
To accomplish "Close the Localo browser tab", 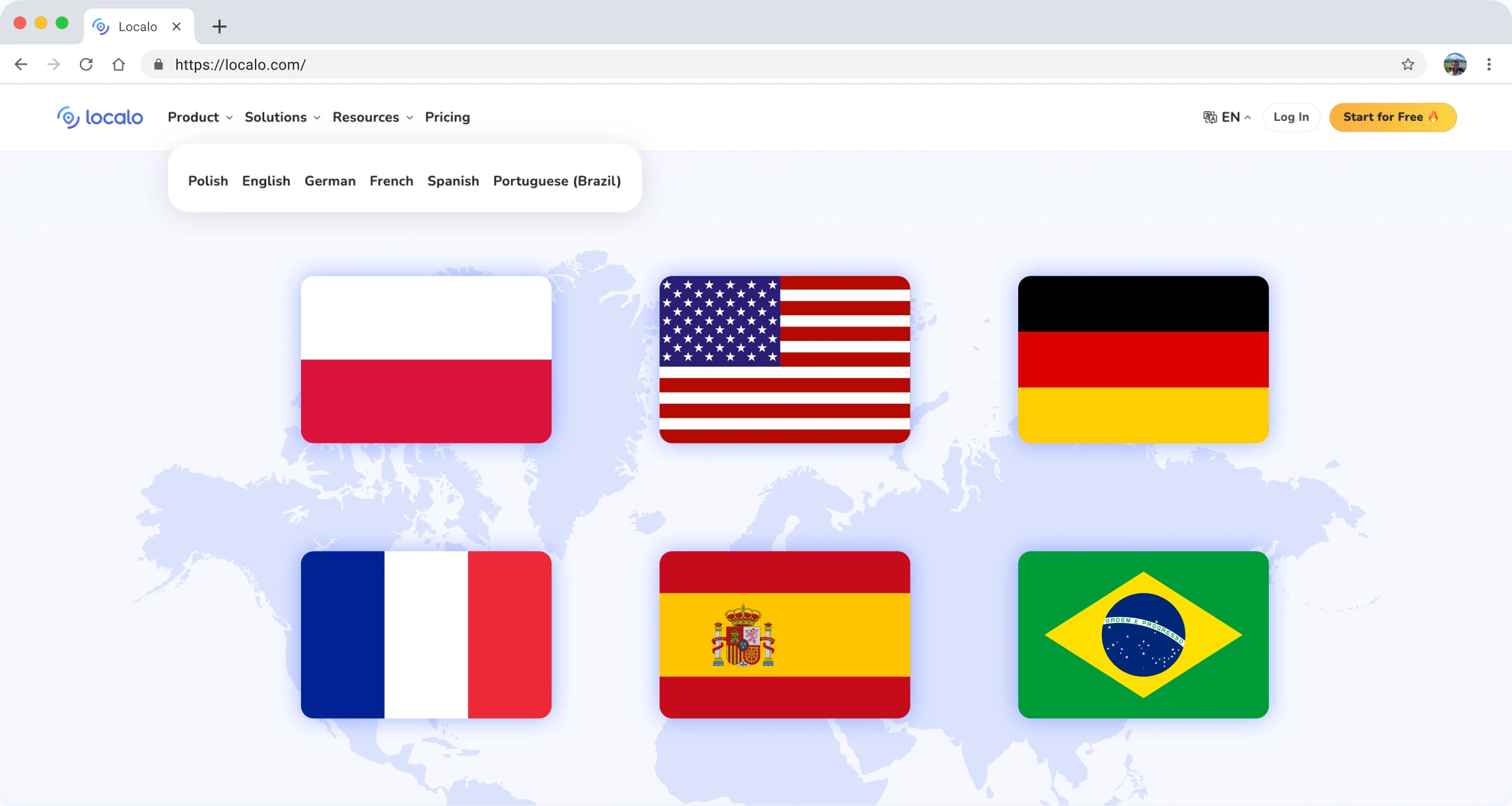I will pyautogui.click(x=176, y=26).
